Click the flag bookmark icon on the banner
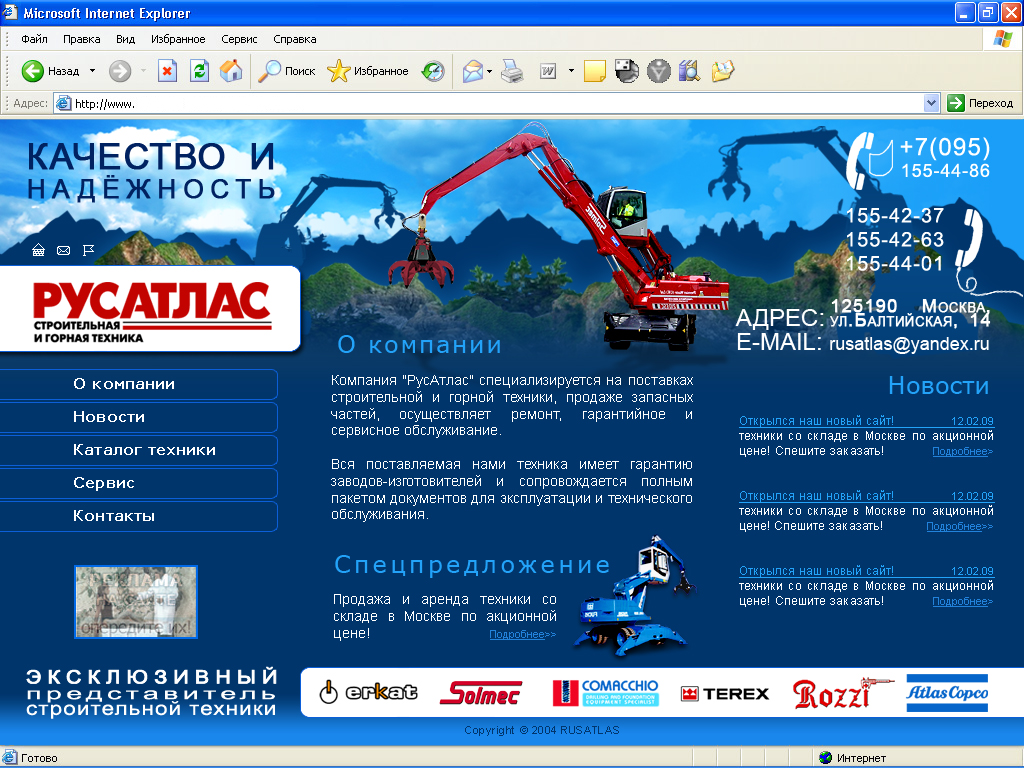1024x768 pixels. tap(88, 250)
